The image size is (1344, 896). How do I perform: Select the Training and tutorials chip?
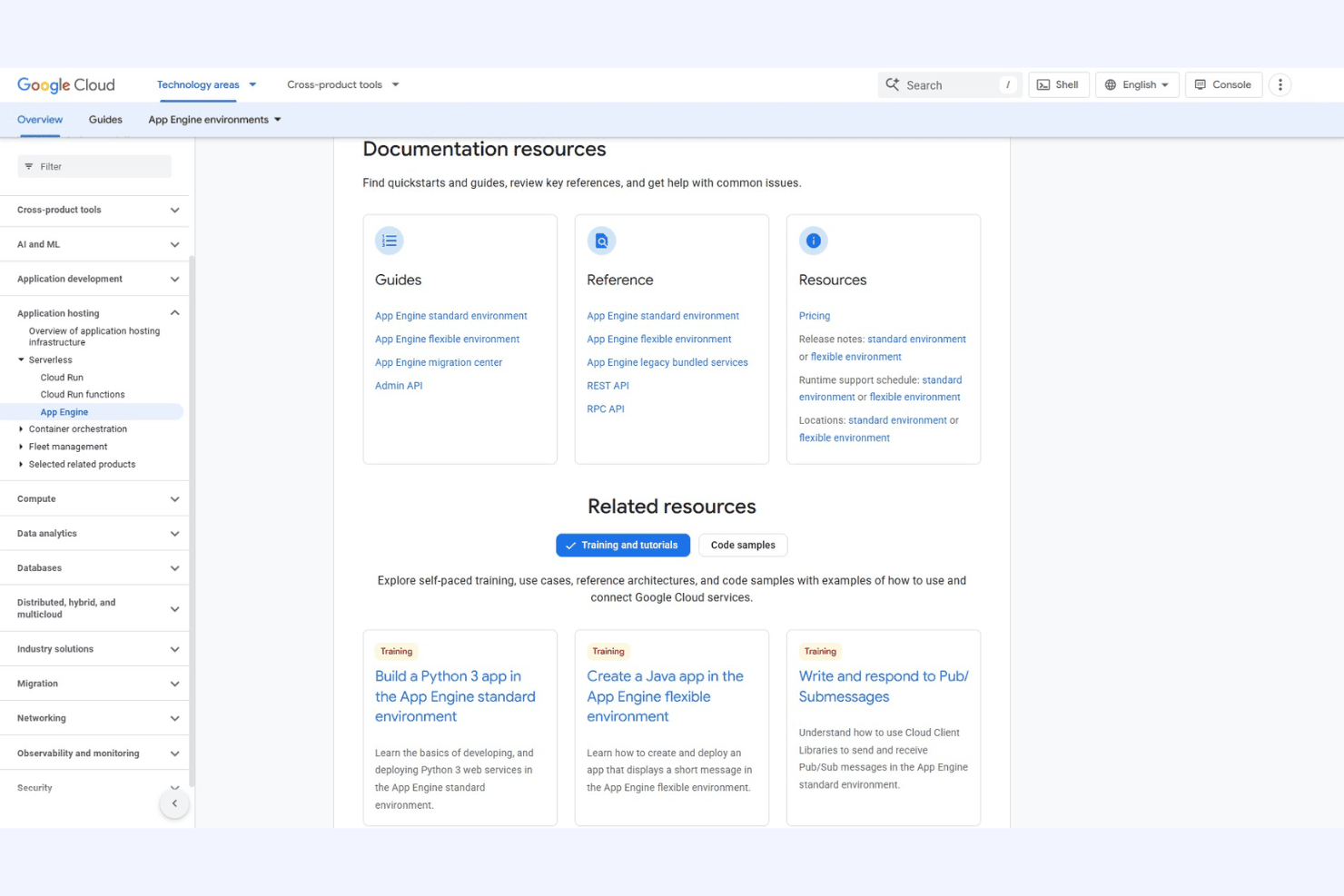623,546
